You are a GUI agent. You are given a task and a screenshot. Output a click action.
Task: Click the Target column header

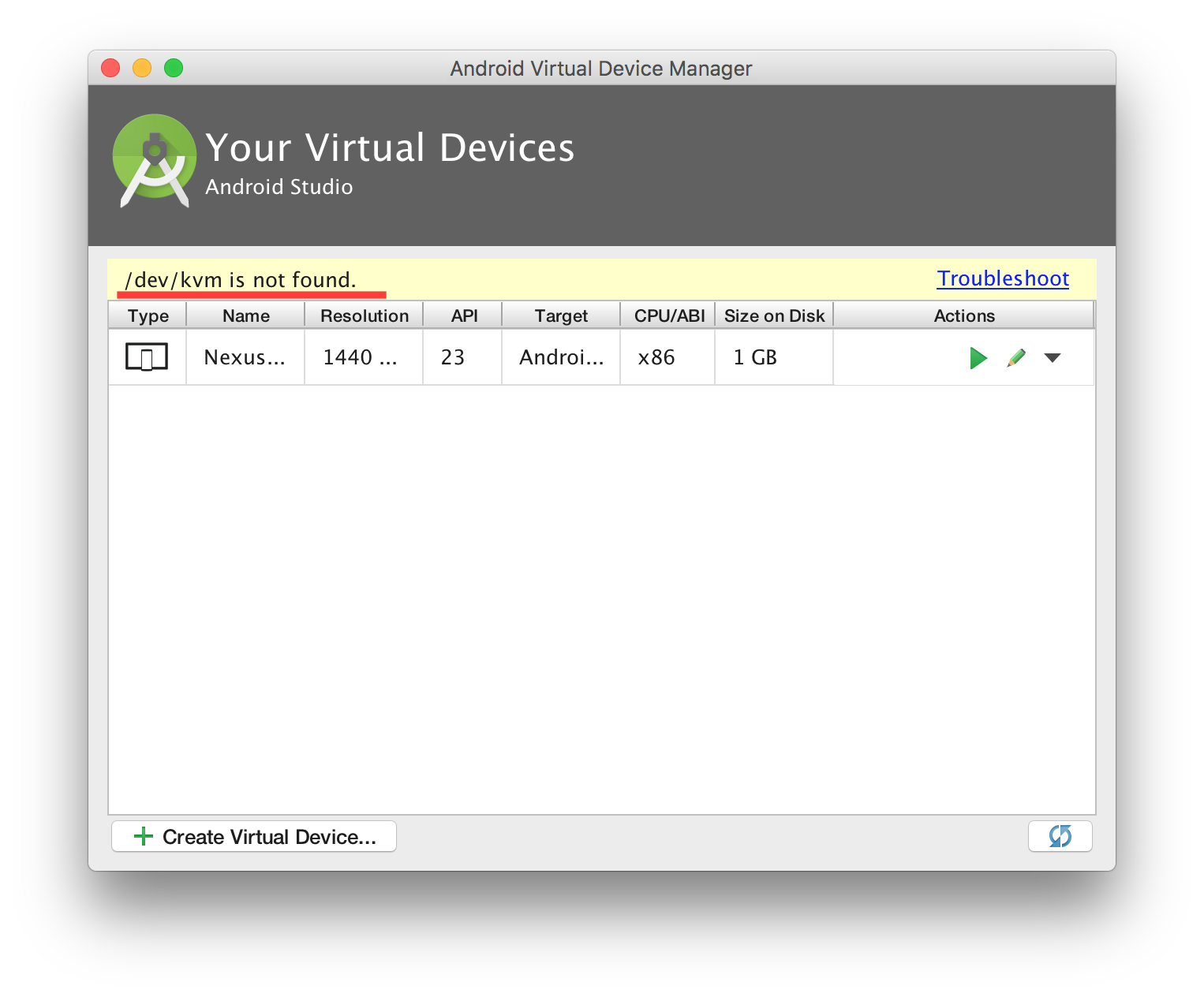(x=561, y=316)
